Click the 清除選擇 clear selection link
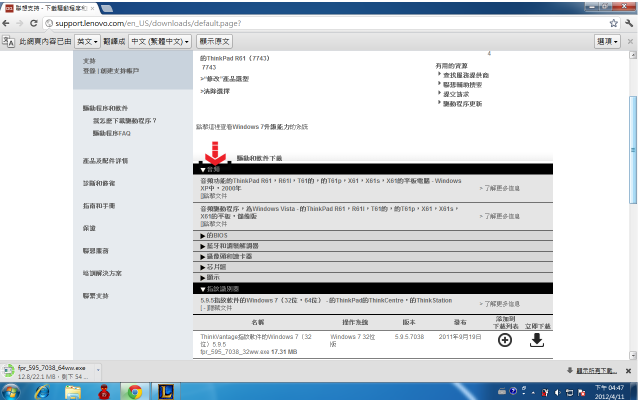Screen dimensions: 640x400 215,91
